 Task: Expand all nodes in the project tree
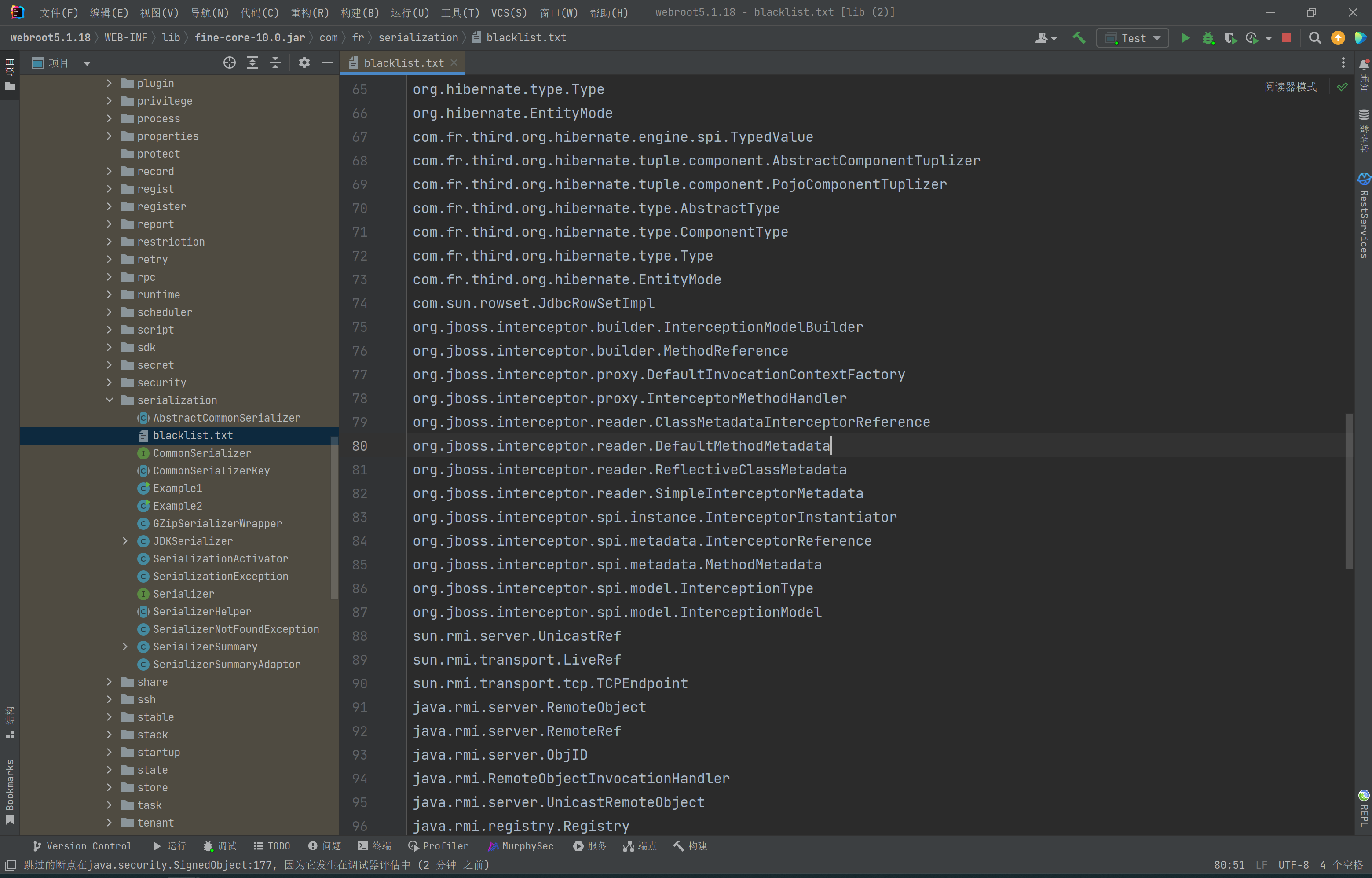tap(252, 62)
